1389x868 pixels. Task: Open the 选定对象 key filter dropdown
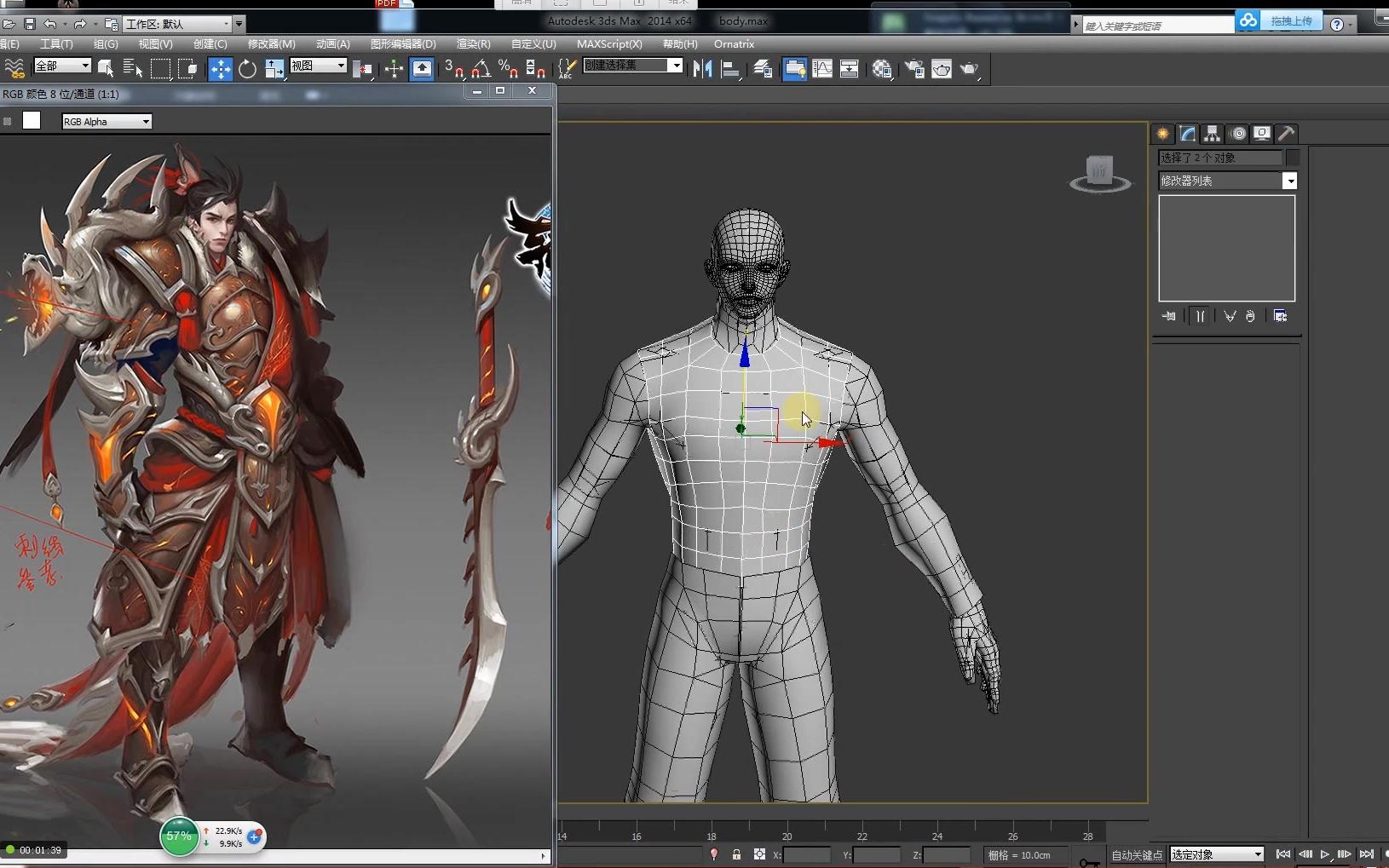(1216, 854)
